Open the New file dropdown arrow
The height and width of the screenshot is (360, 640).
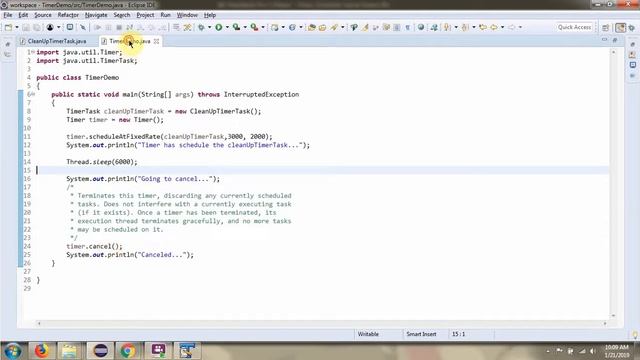pyautogui.click(x=17, y=27)
